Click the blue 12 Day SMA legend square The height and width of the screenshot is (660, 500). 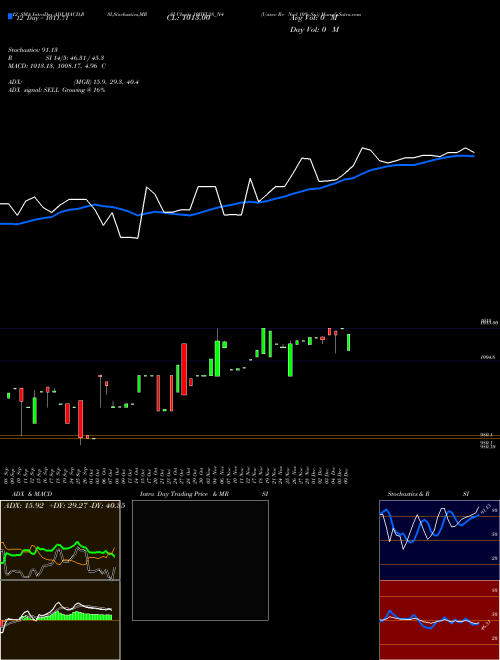[x=10, y=16]
